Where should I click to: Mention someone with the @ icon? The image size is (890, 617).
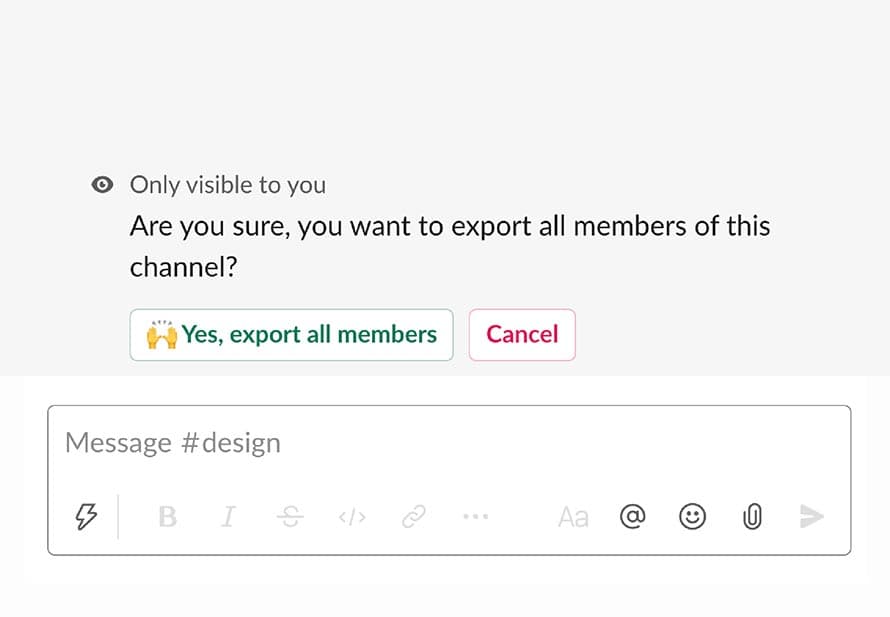point(633,517)
